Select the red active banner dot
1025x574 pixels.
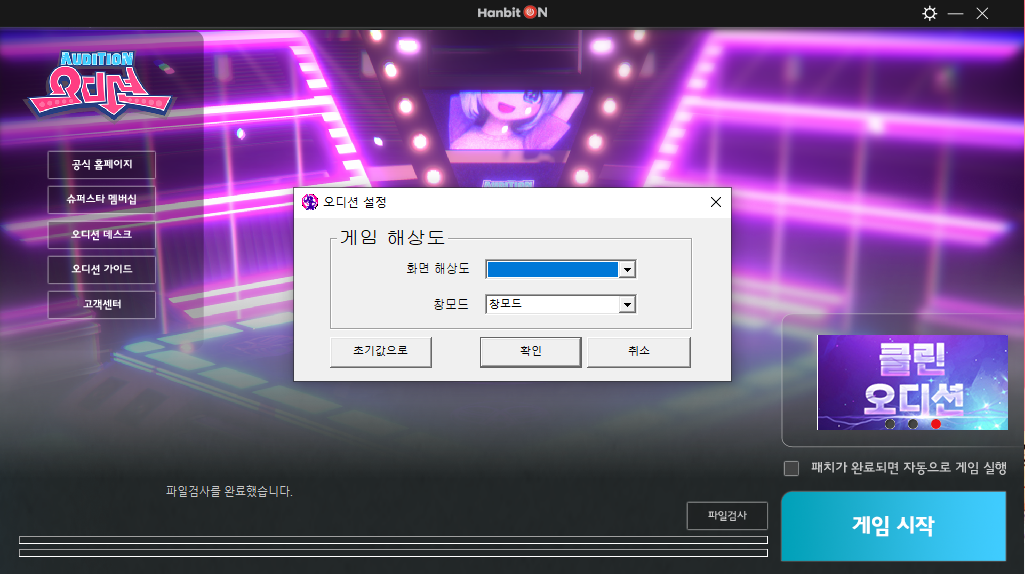[935, 424]
